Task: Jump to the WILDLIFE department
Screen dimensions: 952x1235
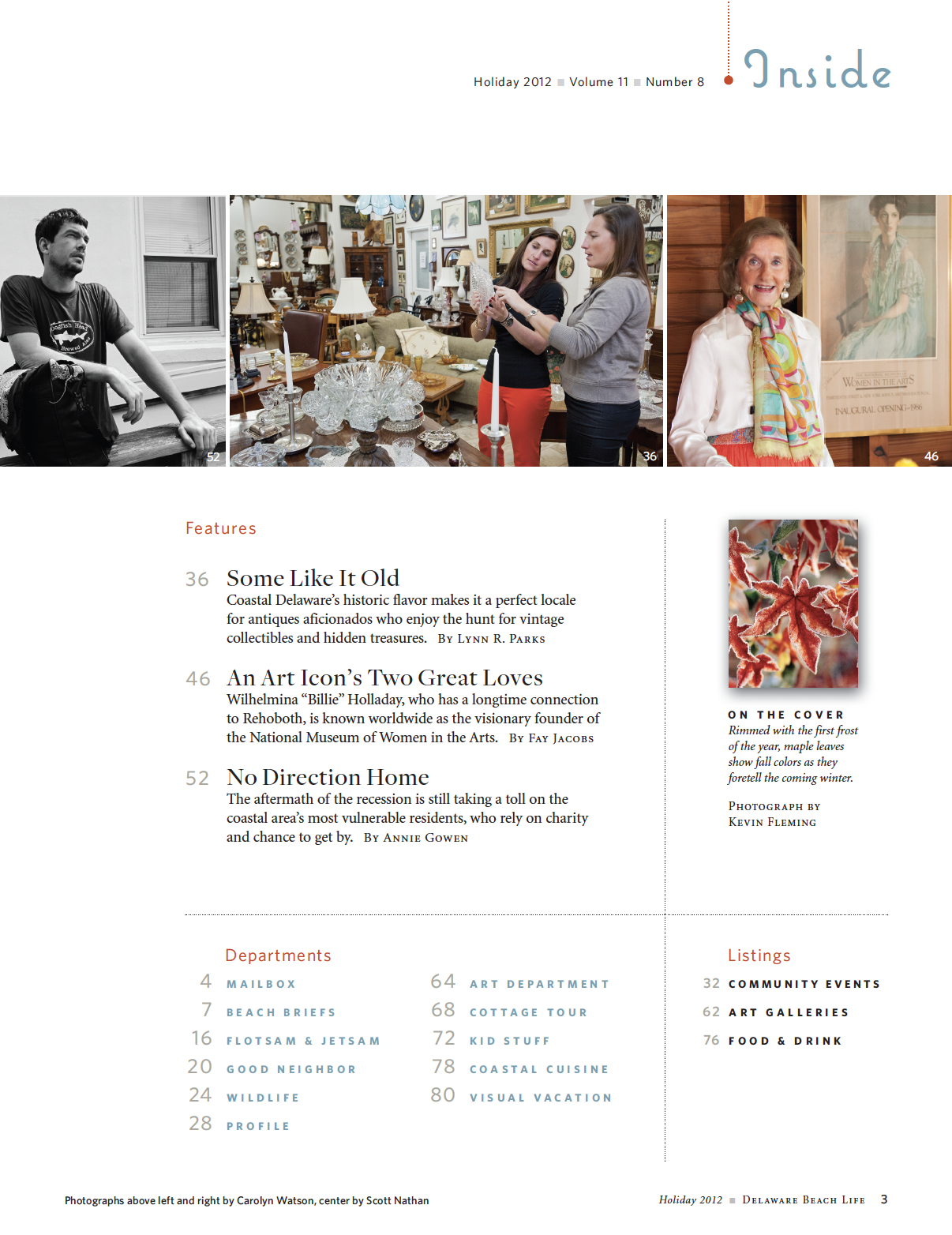Action: pyautogui.click(x=263, y=1098)
